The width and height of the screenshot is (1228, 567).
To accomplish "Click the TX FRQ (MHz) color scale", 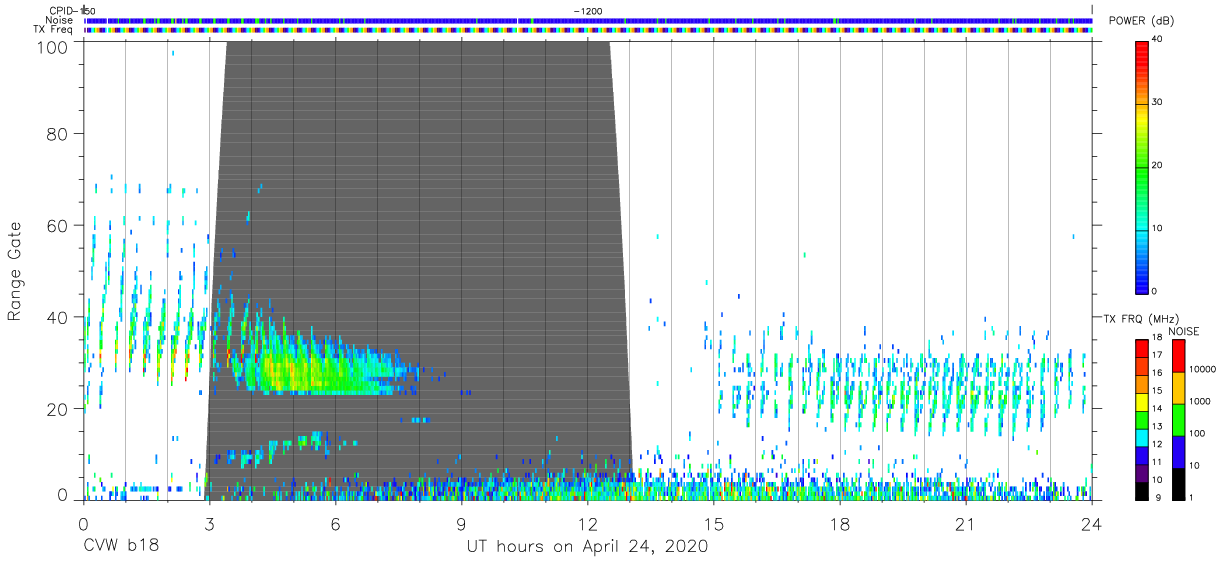I will [x=1141, y=418].
